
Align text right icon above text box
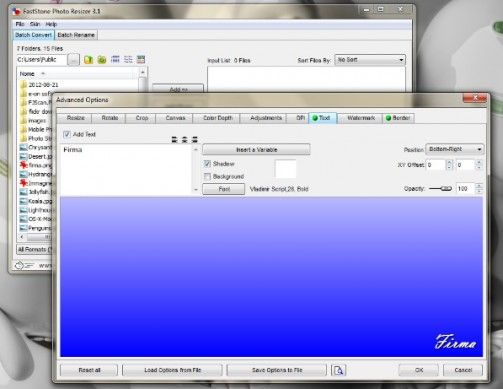(x=195, y=139)
